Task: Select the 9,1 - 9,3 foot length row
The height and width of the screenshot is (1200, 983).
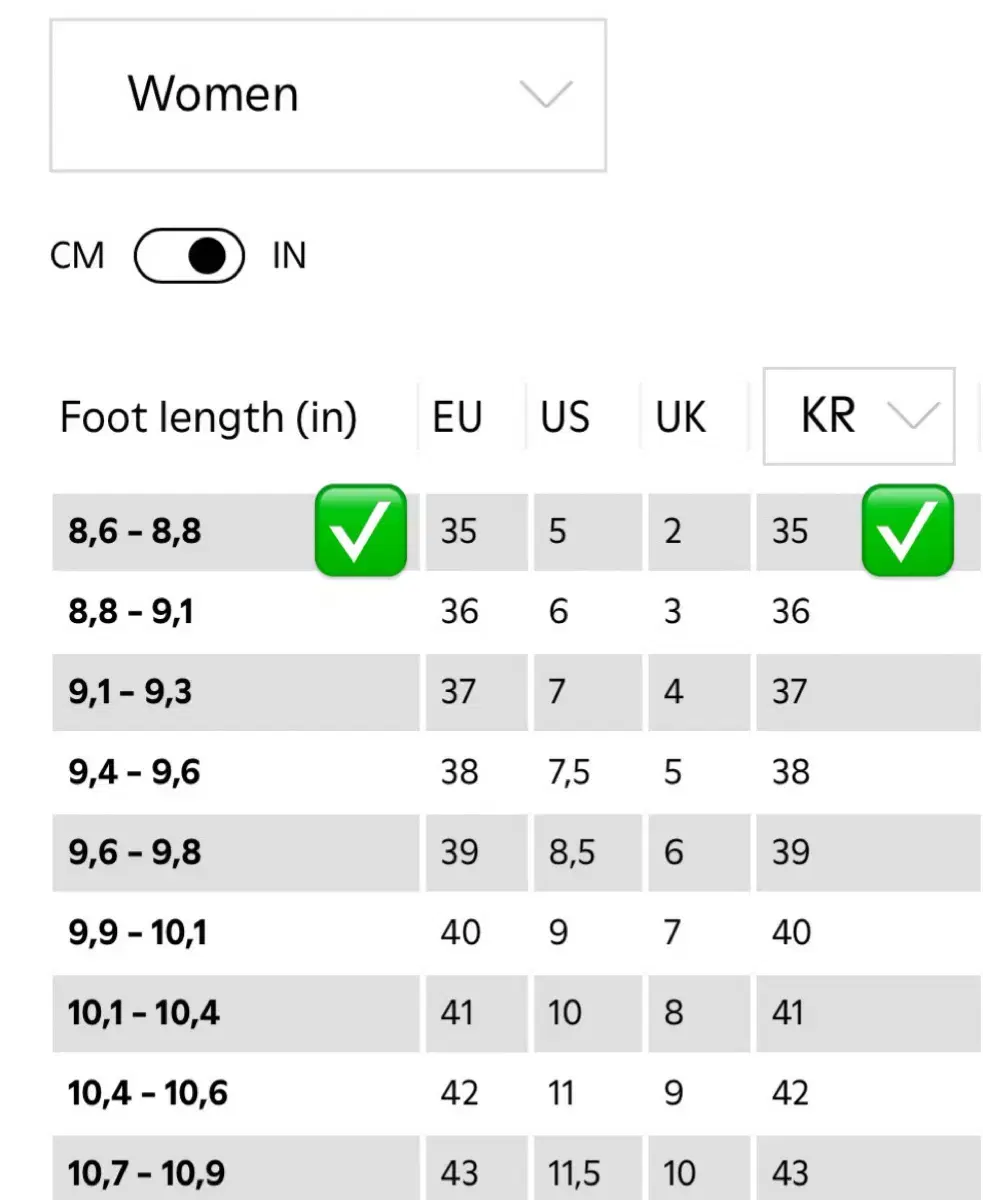Action: (x=131, y=691)
